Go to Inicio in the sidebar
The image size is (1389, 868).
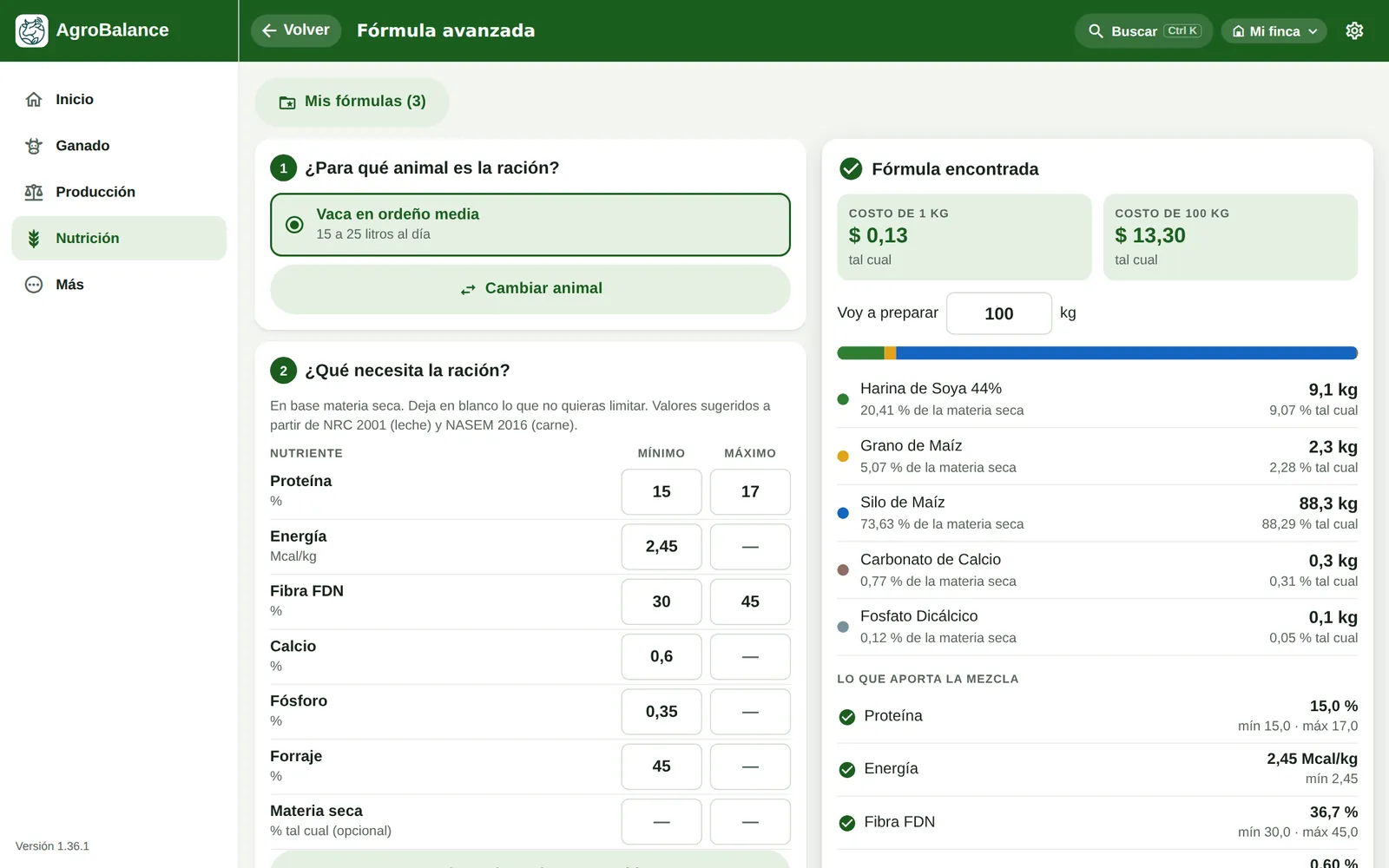tap(119, 100)
